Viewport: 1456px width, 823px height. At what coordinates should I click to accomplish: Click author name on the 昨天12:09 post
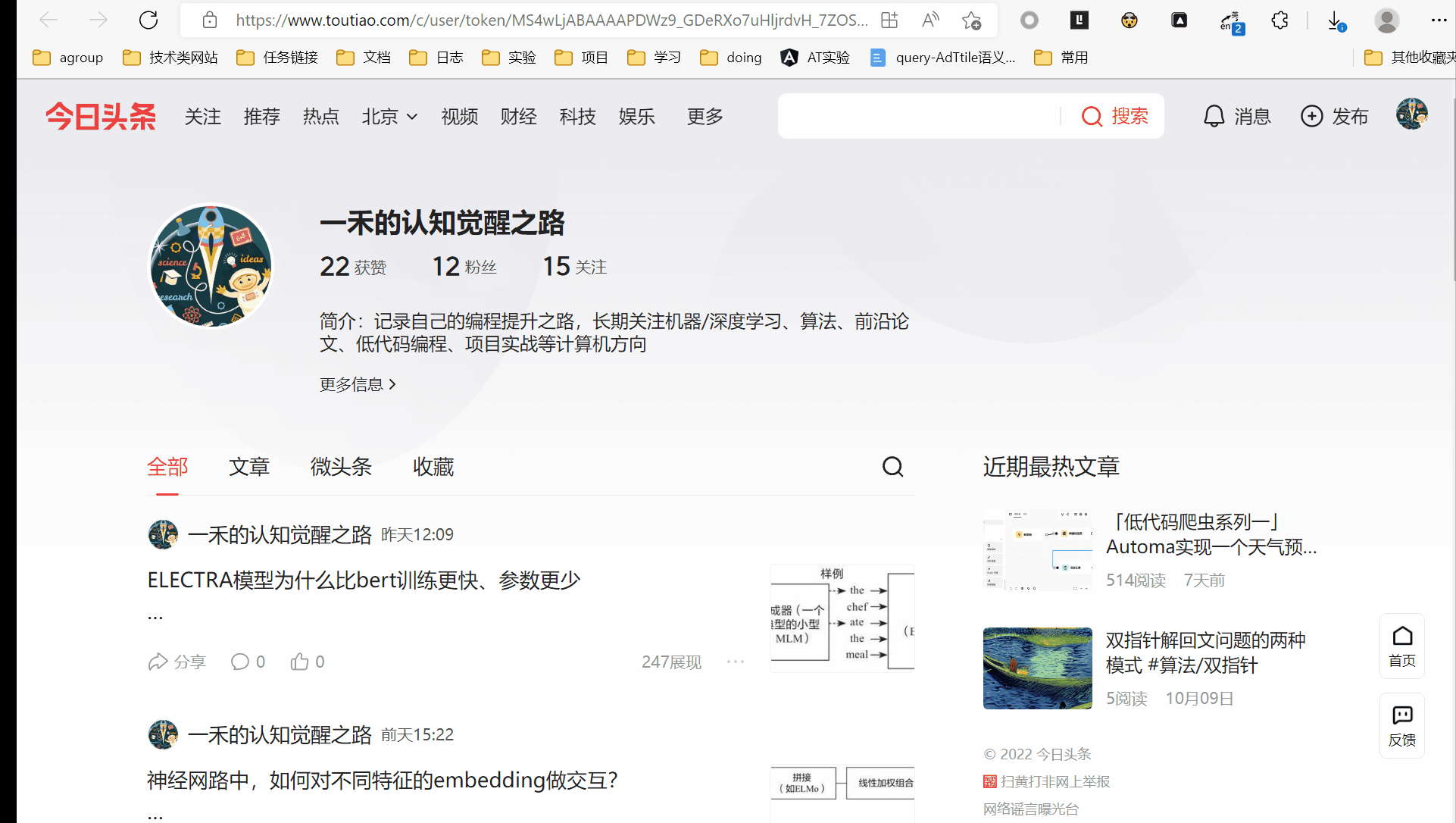(x=280, y=535)
